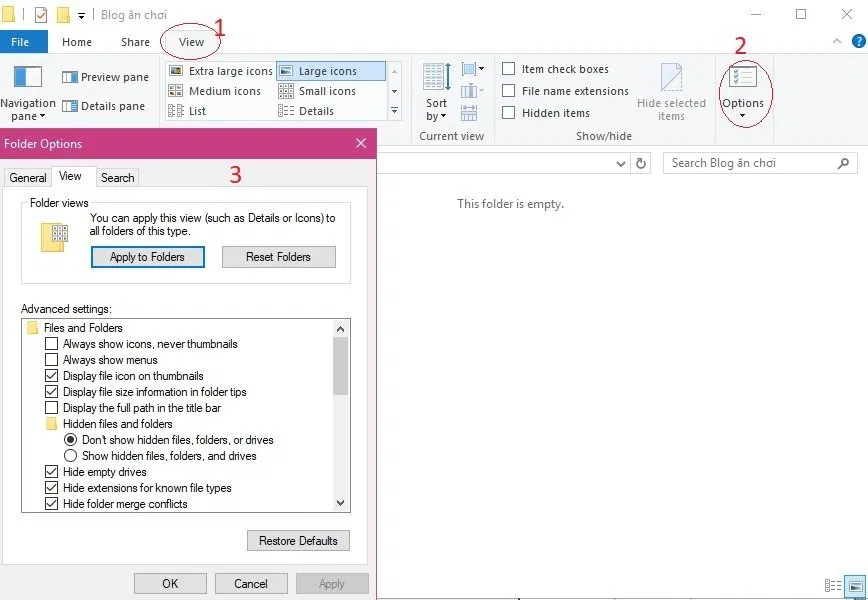Enable the File name extensions checkbox

(x=508, y=91)
